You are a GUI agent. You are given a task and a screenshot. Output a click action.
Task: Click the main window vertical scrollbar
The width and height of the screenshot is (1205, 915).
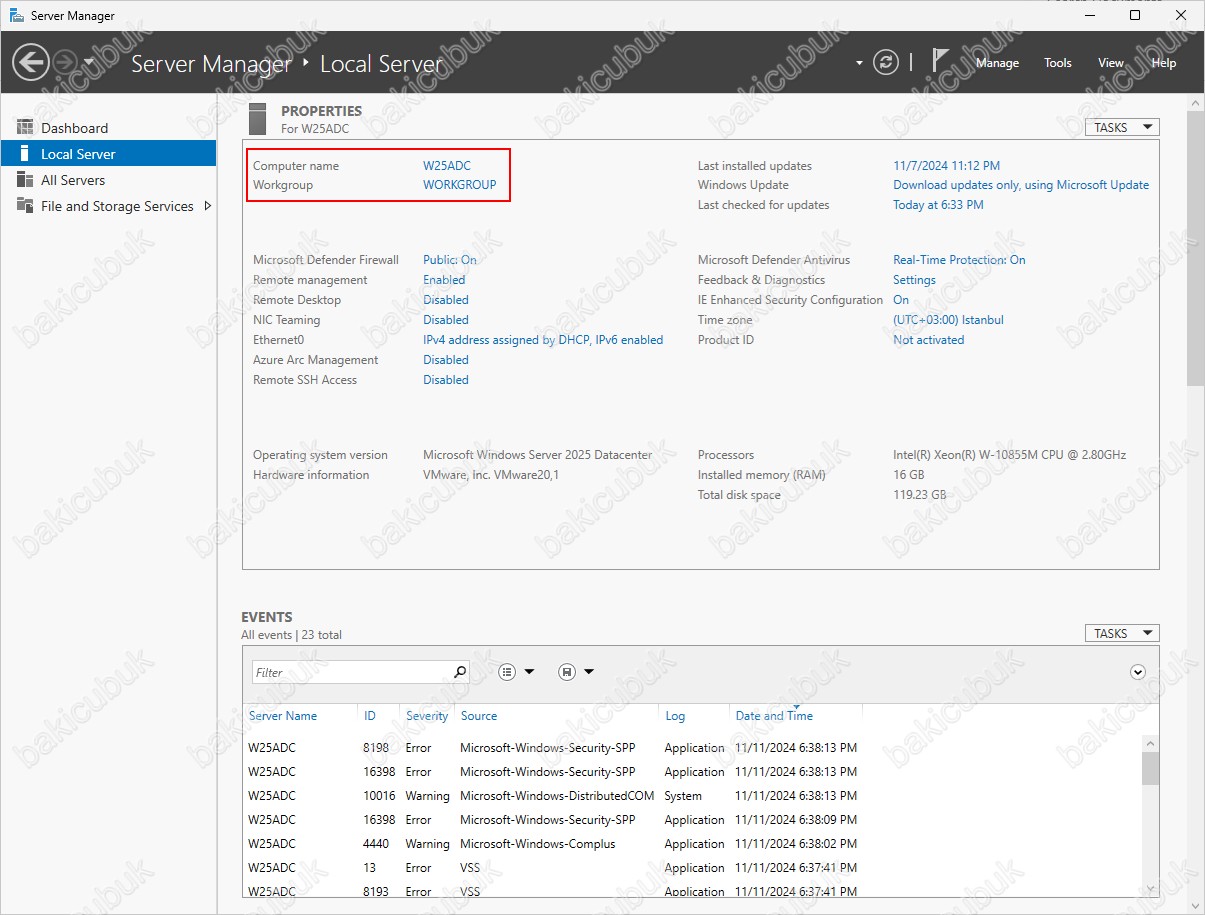1195,247
